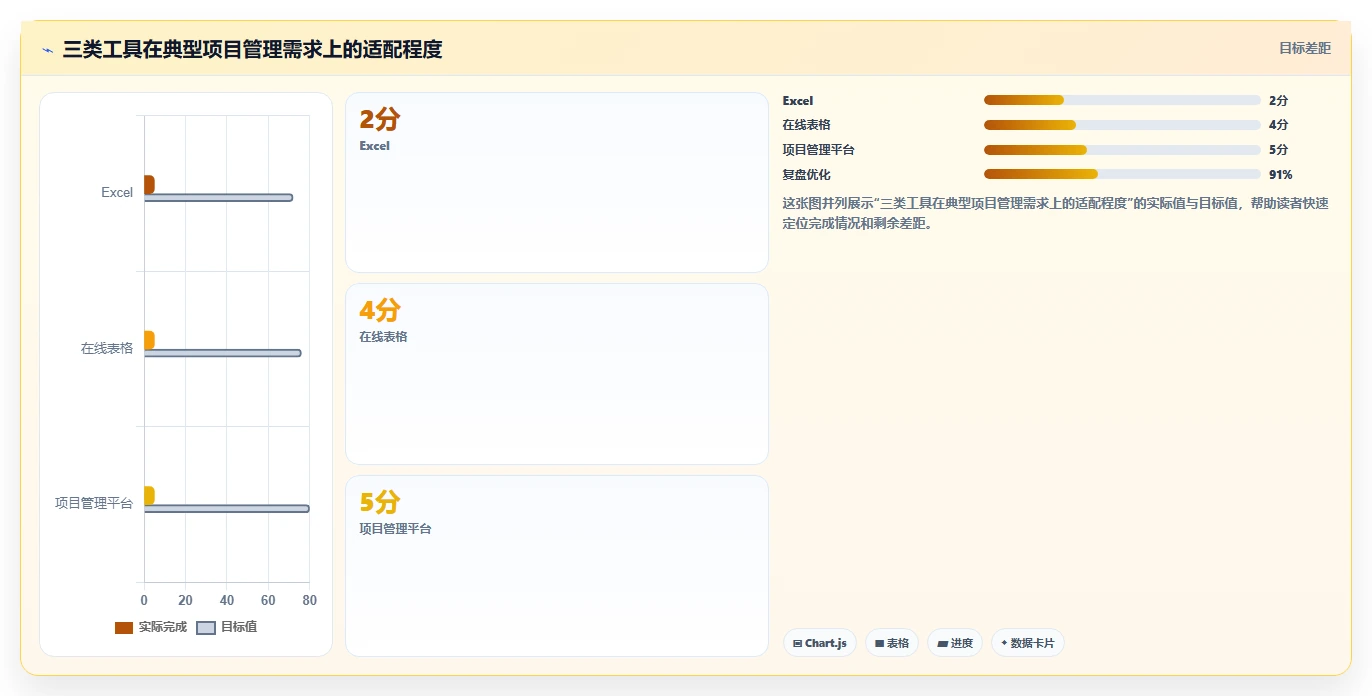Click the 项目管理平台 axis label in chart
The width and height of the screenshot is (1372, 696).
coord(94,503)
